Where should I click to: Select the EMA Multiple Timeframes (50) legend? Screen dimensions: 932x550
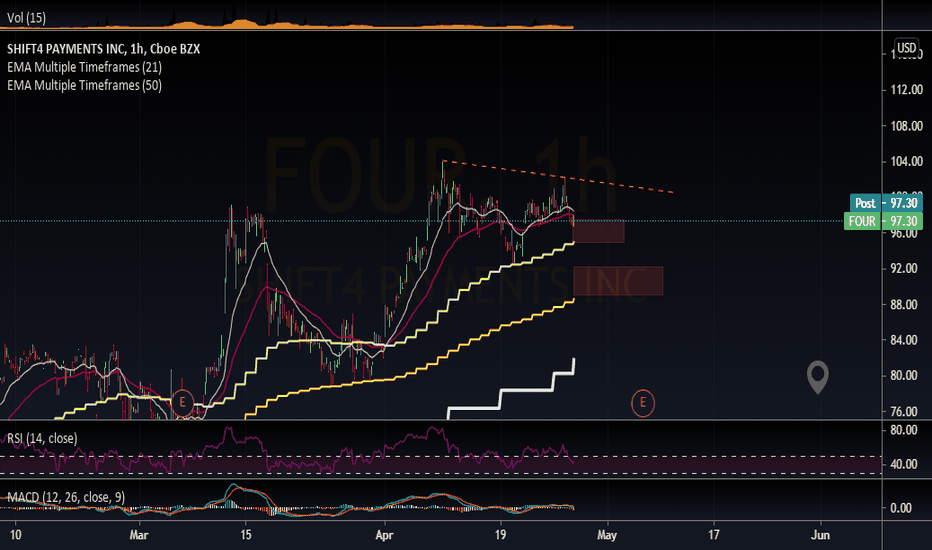(x=84, y=85)
